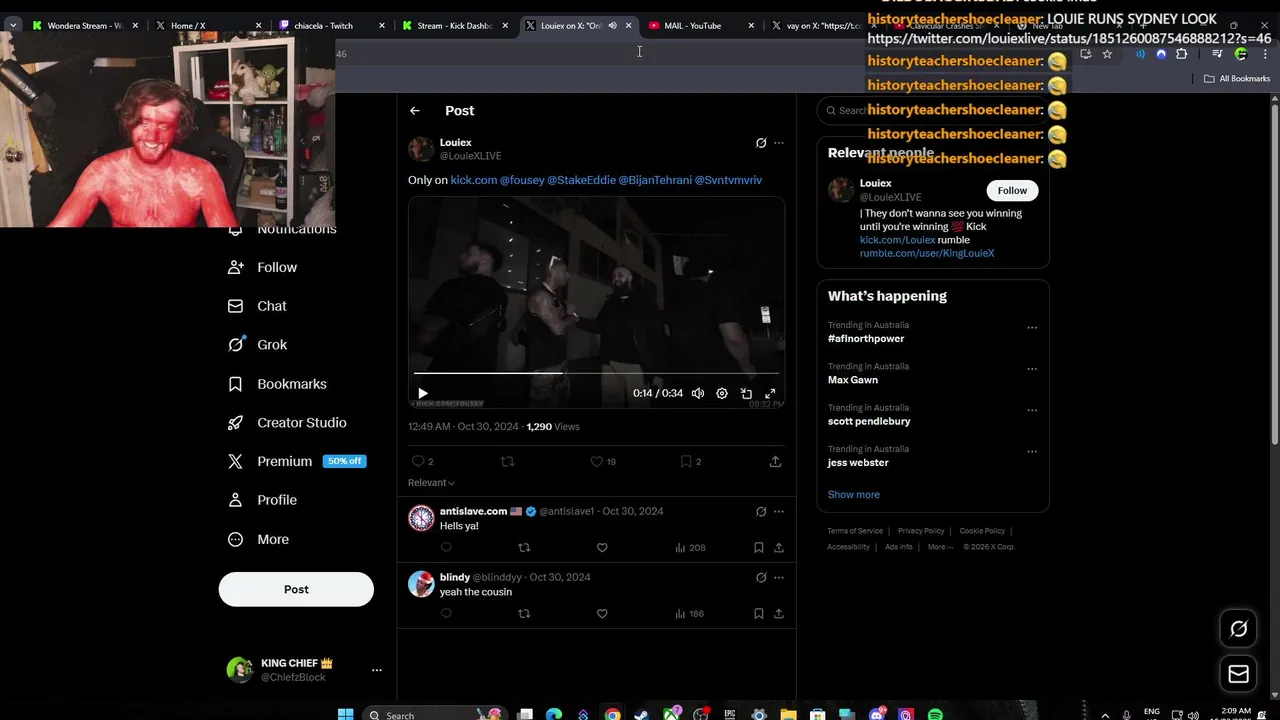The image size is (1280, 720).
Task: Open Bookmarks in left sidebar
Action: tap(277, 384)
